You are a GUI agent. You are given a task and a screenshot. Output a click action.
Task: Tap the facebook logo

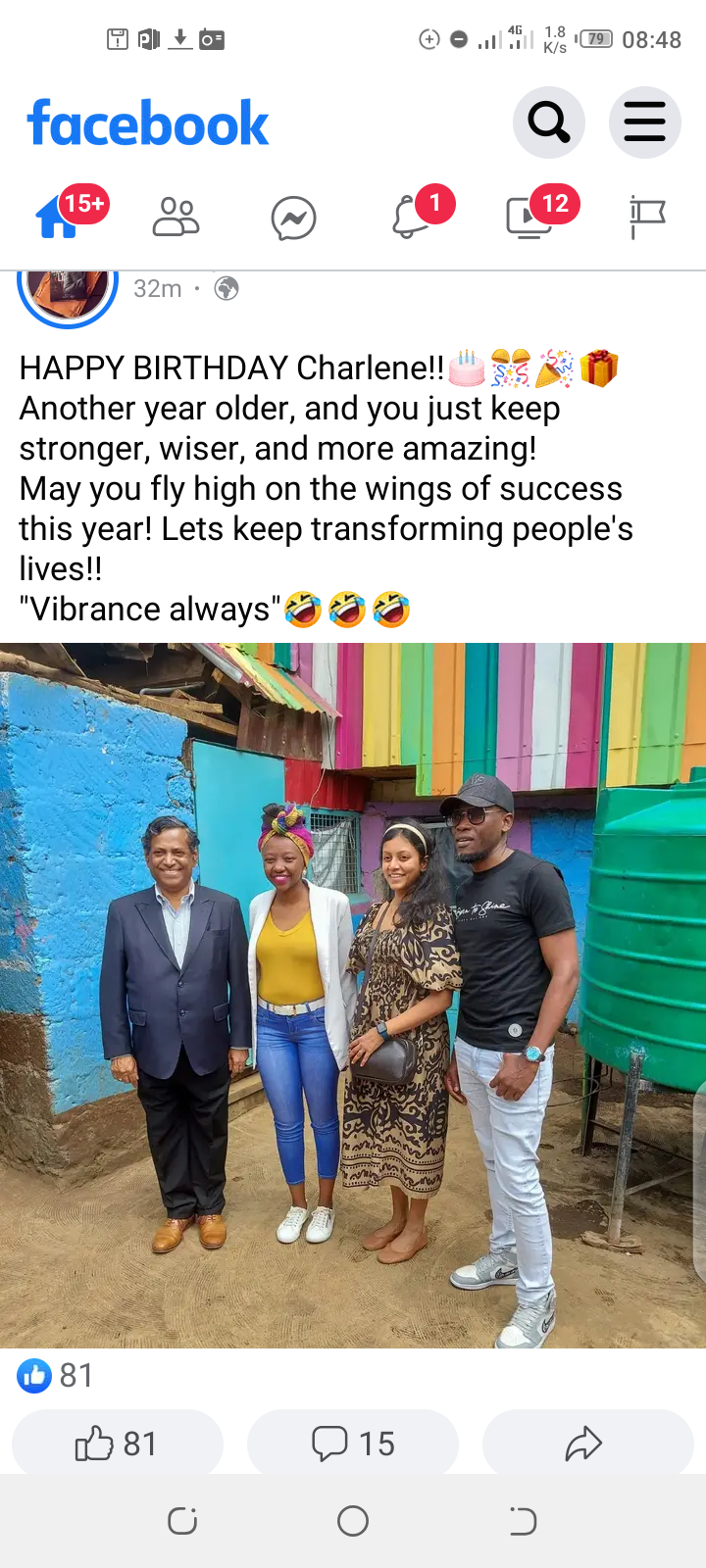tap(148, 123)
